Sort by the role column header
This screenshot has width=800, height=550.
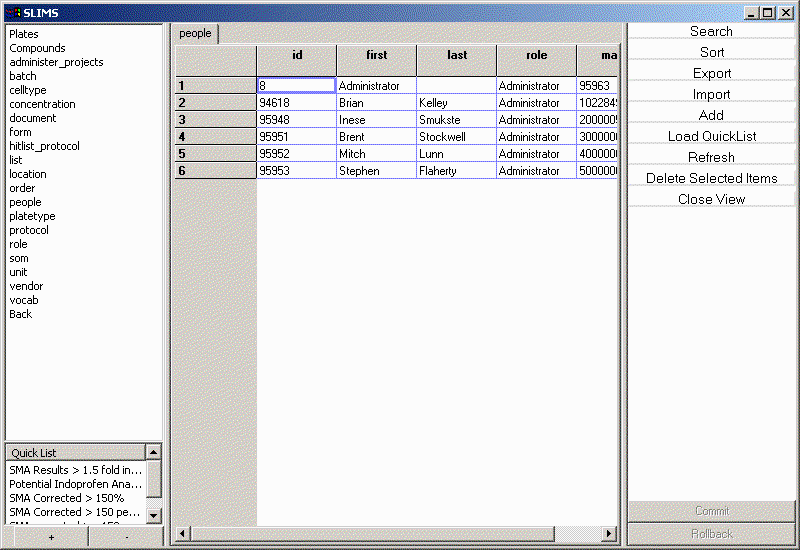[x=536, y=55]
